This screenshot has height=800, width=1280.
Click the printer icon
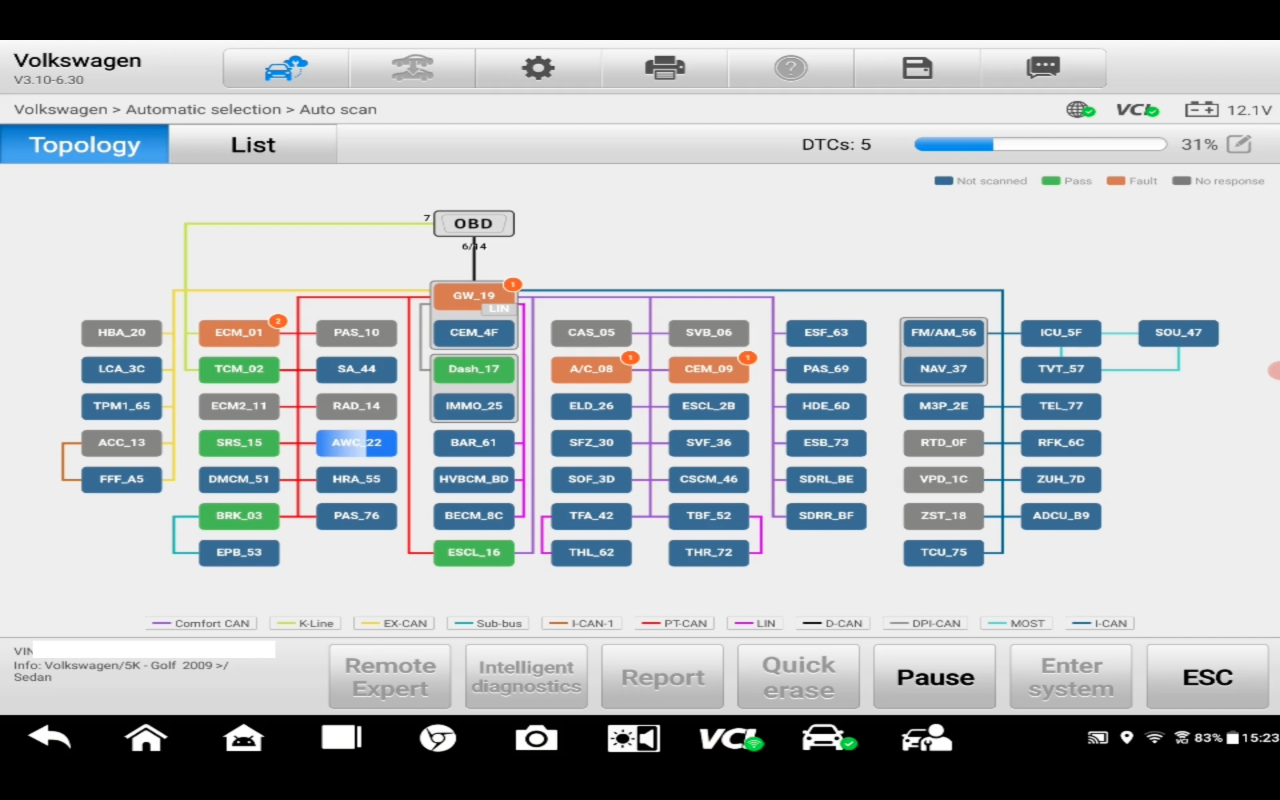[665, 68]
